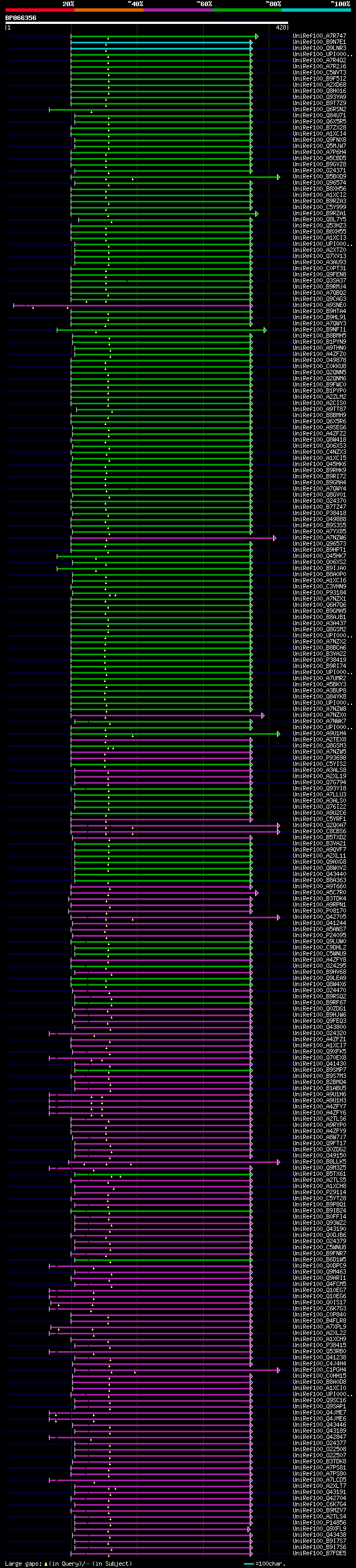The image size is (356, 1568).
Task: Select the UniRef100_C0KKU8 label
Action: pyautogui.click(x=319, y=367)
